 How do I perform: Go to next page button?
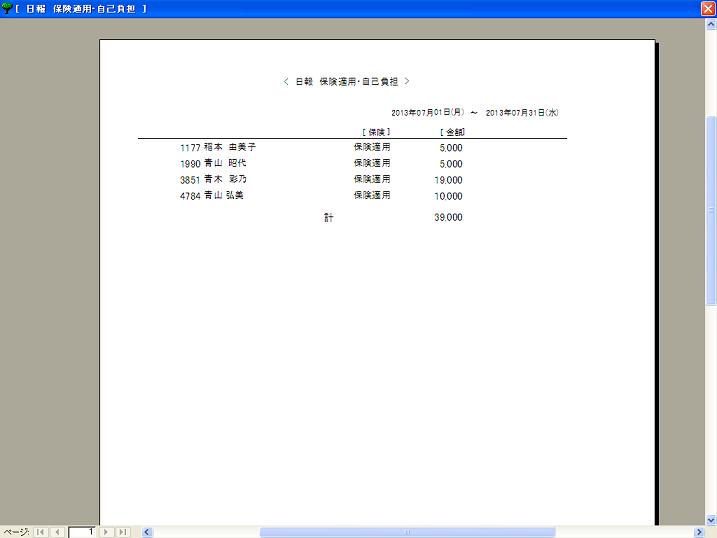tap(106, 532)
